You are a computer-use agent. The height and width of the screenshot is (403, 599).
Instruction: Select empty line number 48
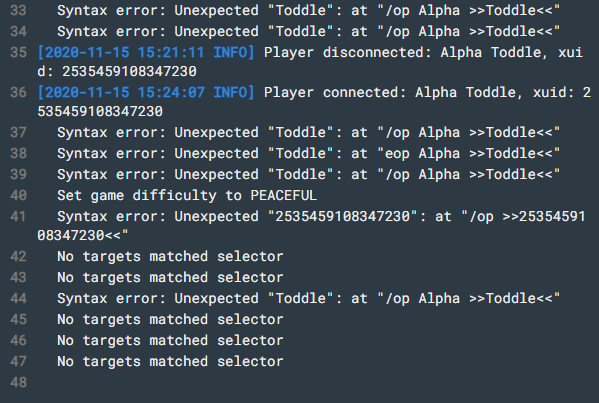pos(18,382)
